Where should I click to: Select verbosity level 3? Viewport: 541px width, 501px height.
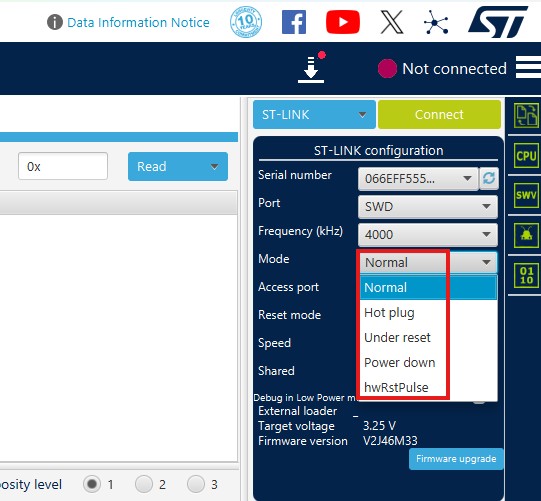(x=196, y=484)
